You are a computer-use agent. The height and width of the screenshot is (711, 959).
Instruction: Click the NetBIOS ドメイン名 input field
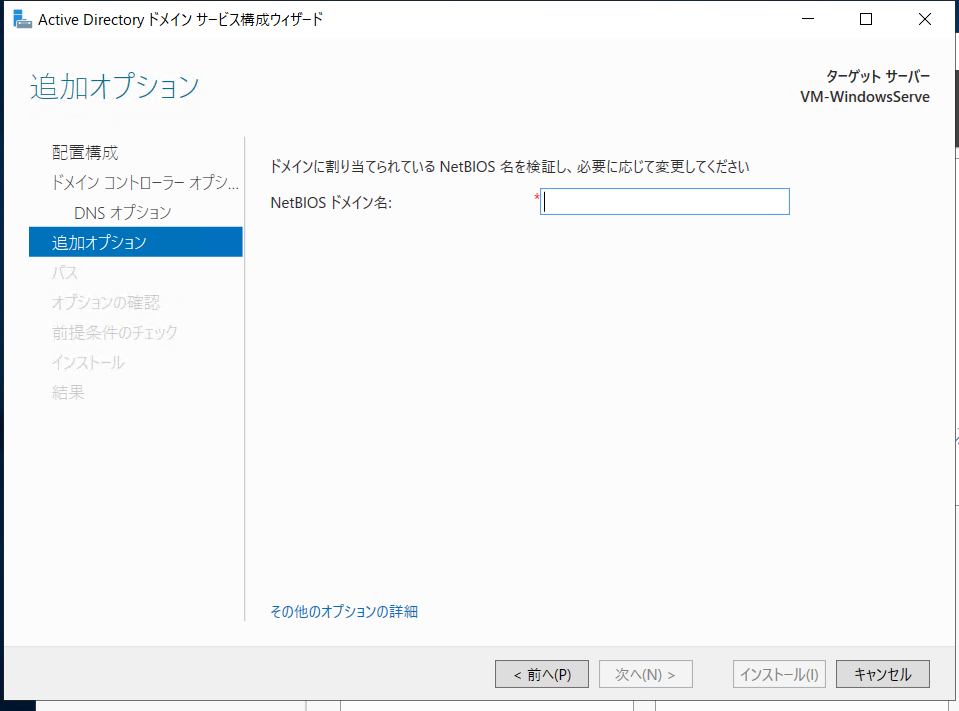(664, 201)
